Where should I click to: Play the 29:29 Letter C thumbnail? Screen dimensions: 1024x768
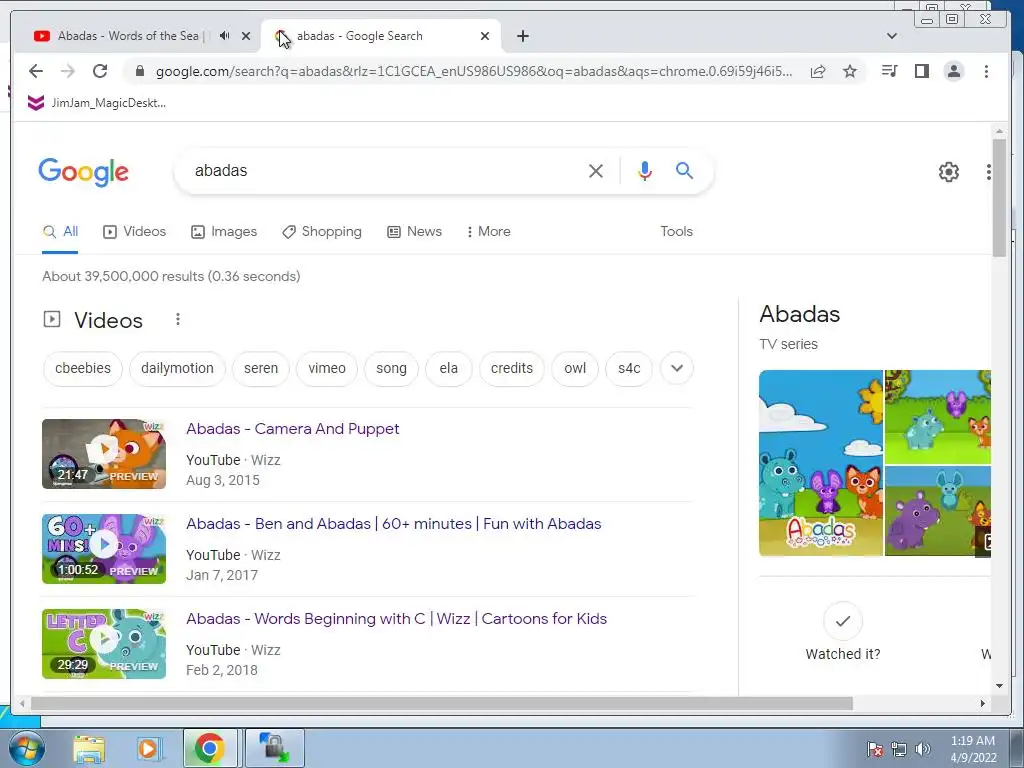[x=104, y=644]
